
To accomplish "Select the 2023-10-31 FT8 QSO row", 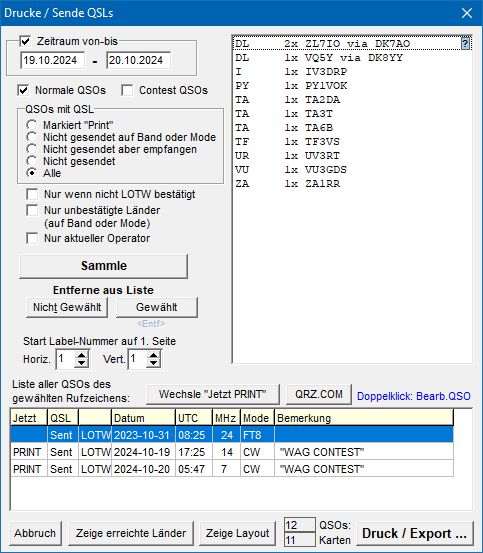I will [232, 435].
